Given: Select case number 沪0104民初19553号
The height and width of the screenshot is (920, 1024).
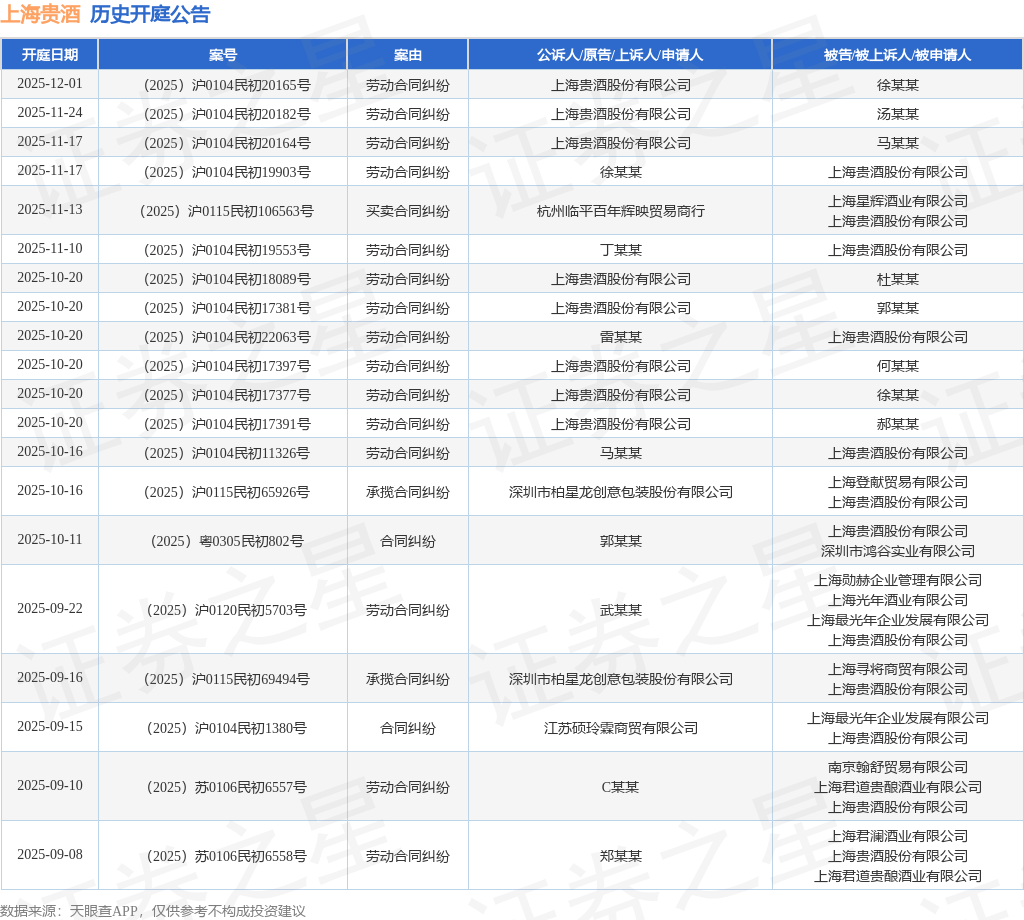Looking at the screenshot, I should click(x=227, y=250).
